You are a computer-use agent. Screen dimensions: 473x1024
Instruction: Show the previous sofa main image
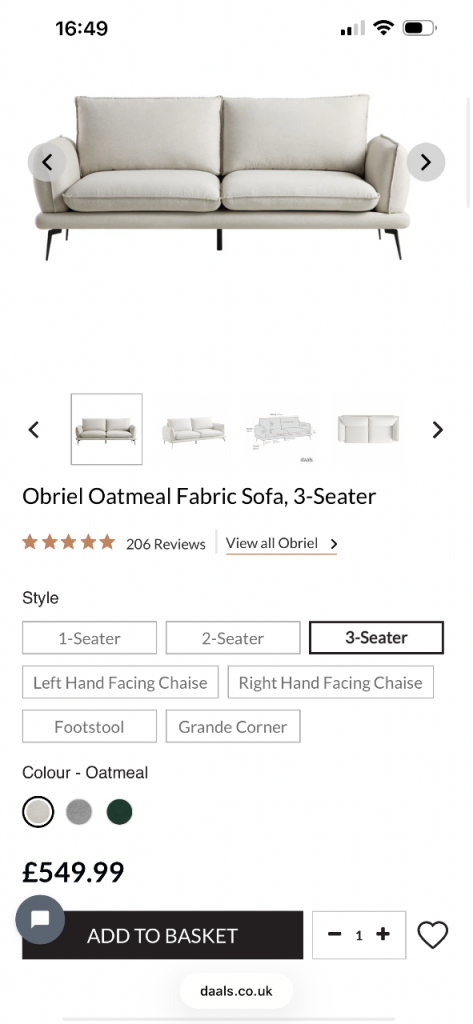(47, 162)
